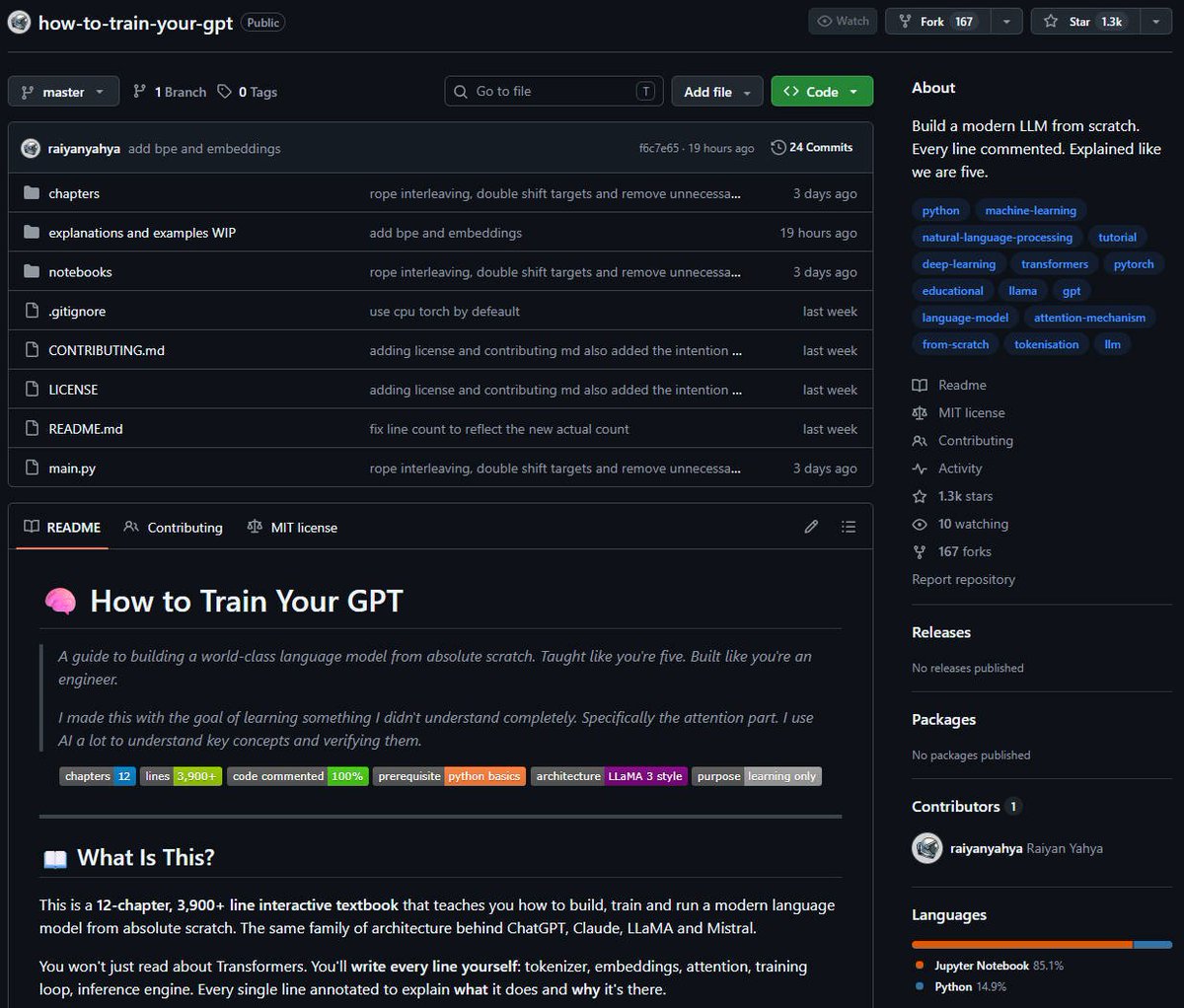
Task: Click the transformers topic tag
Action: (1055, 263)
